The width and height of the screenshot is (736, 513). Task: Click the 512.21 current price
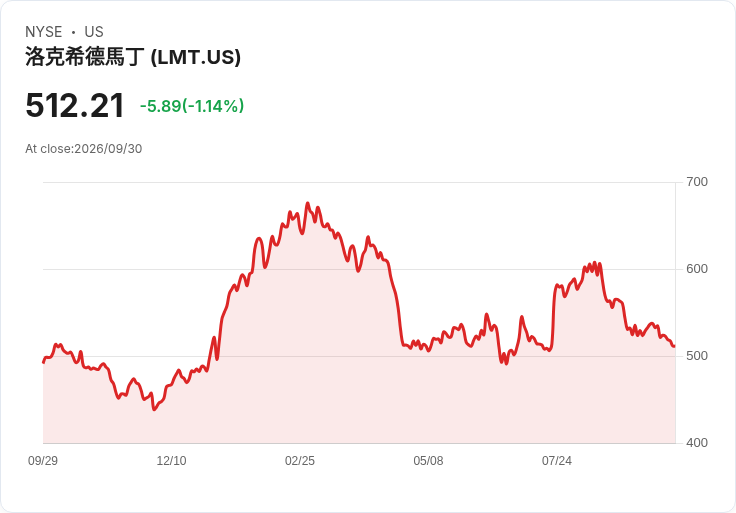click(x=75, y=105)
